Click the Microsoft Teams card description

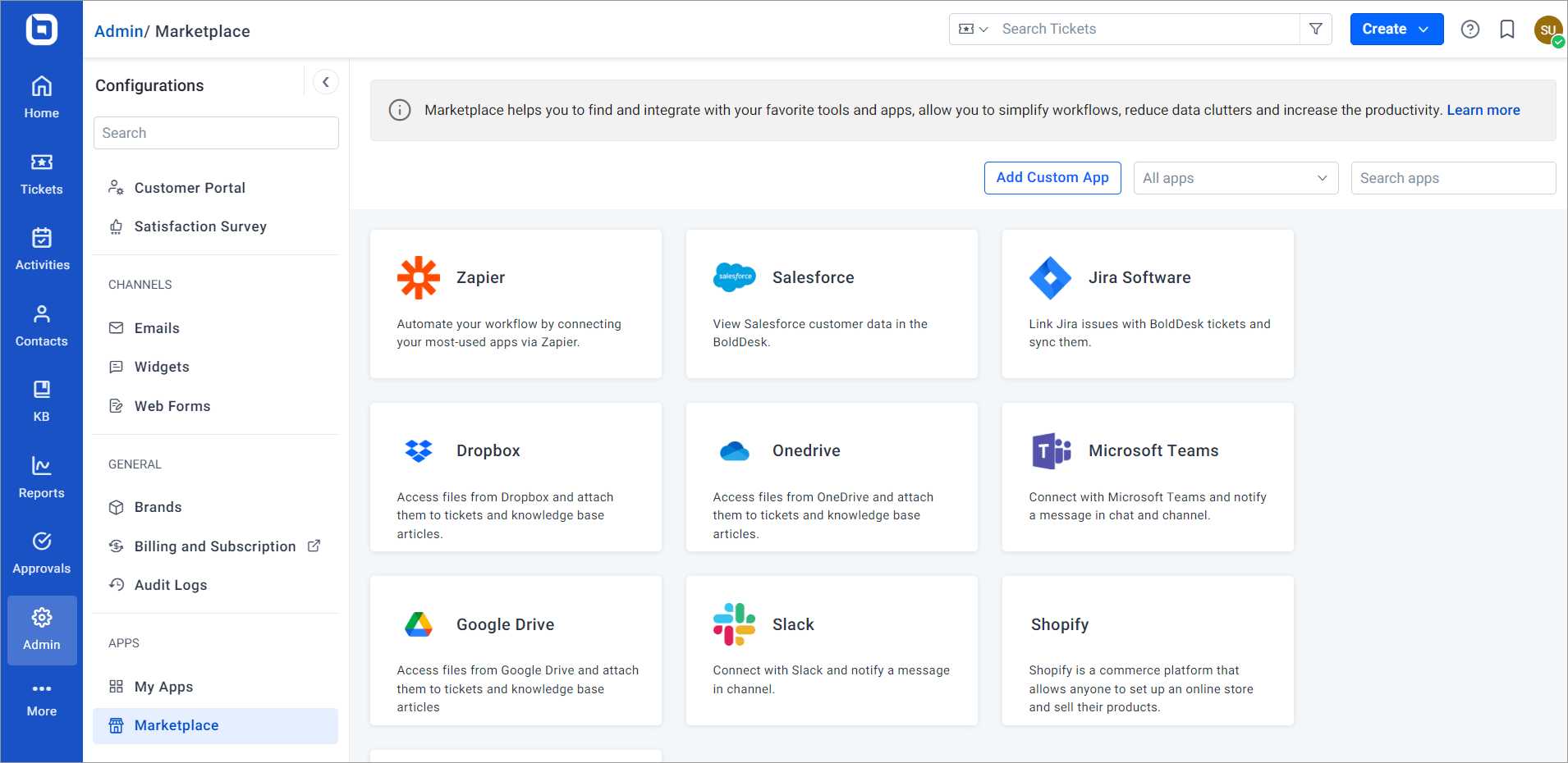(1148, 506)
